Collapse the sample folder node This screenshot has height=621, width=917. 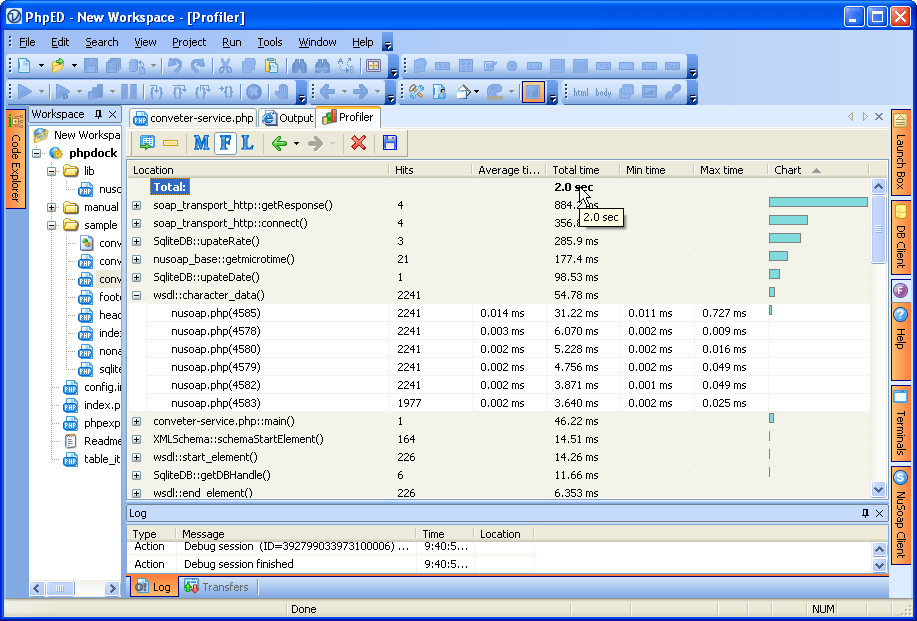pyautogui.click(x=51, y=225)
